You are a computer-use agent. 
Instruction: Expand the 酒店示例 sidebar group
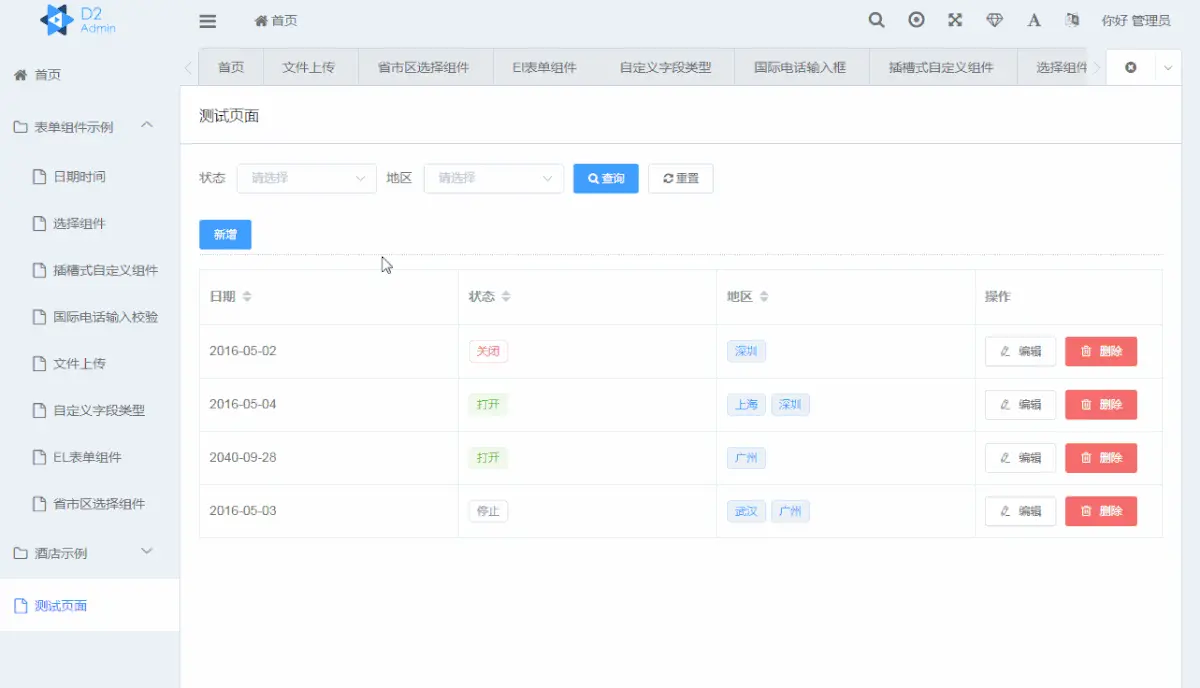pyautogui.click(x=89, y=553)
